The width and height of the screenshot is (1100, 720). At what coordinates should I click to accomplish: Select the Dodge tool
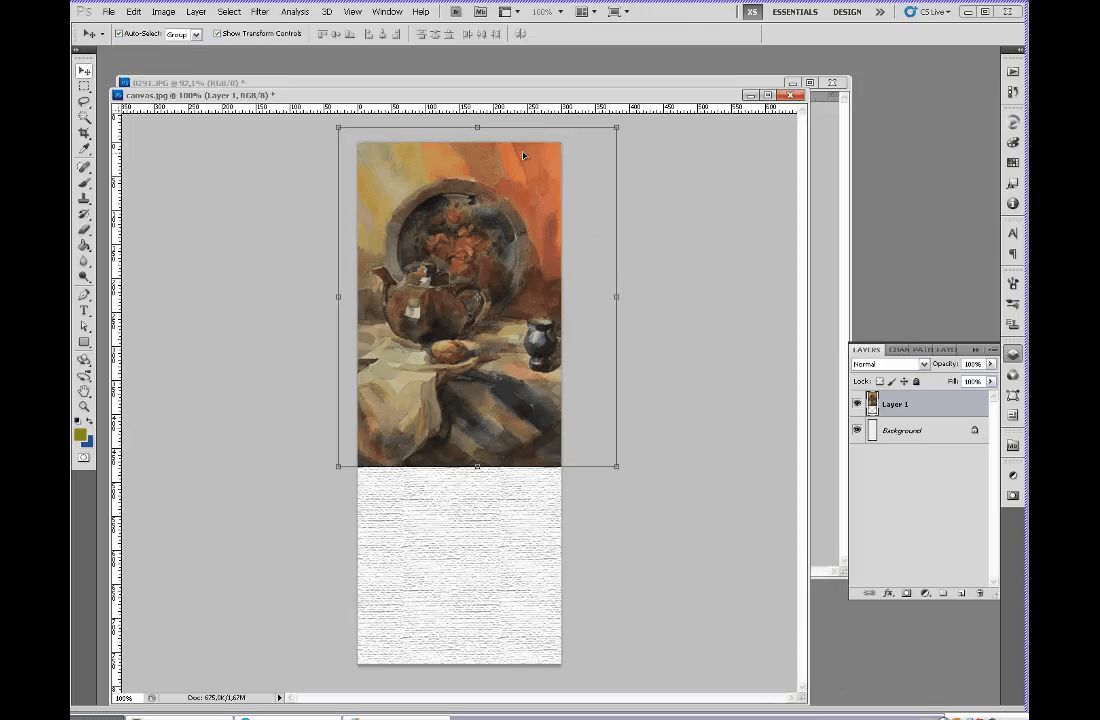[x=83, y=276]
